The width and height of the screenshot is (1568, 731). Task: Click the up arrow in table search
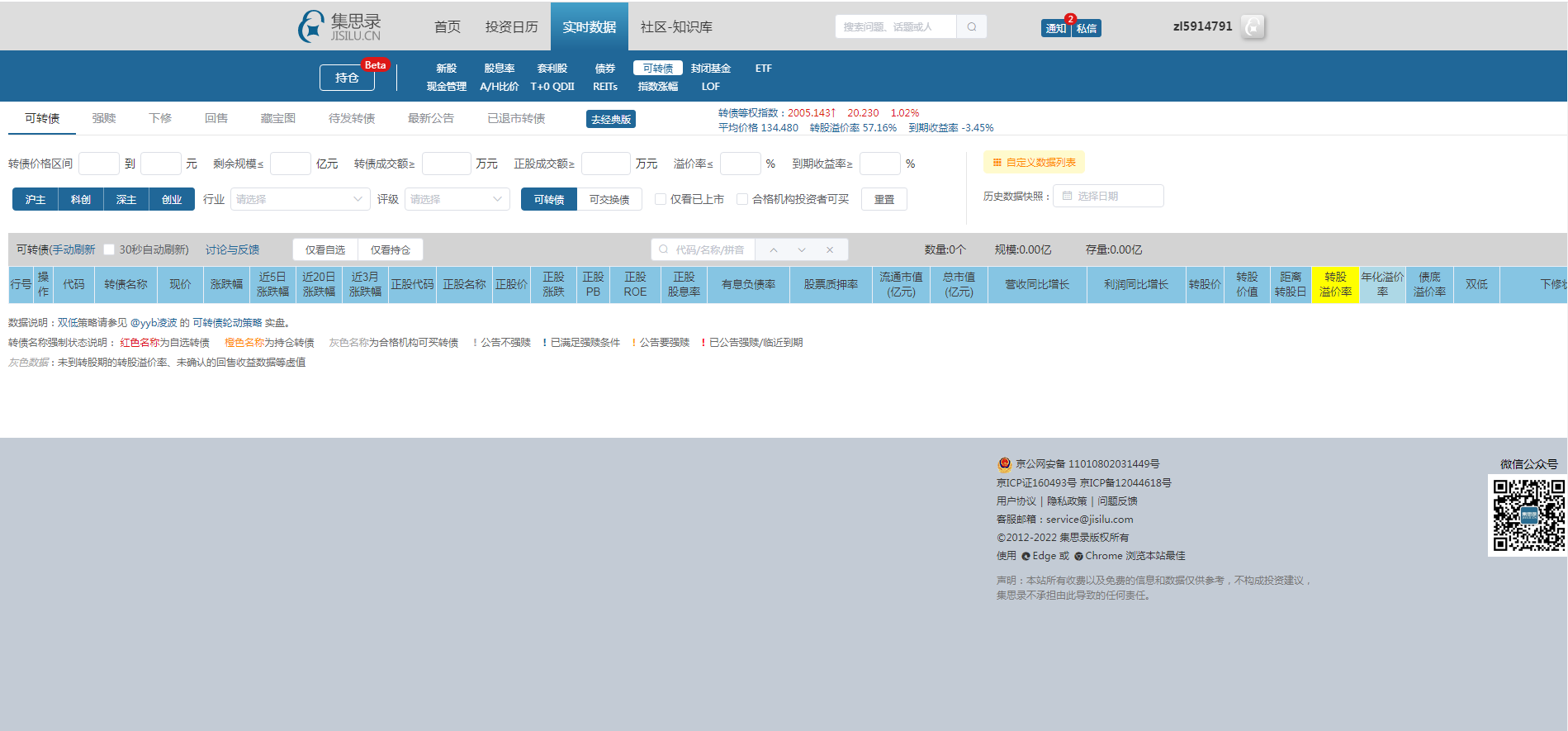pos(774,249)
